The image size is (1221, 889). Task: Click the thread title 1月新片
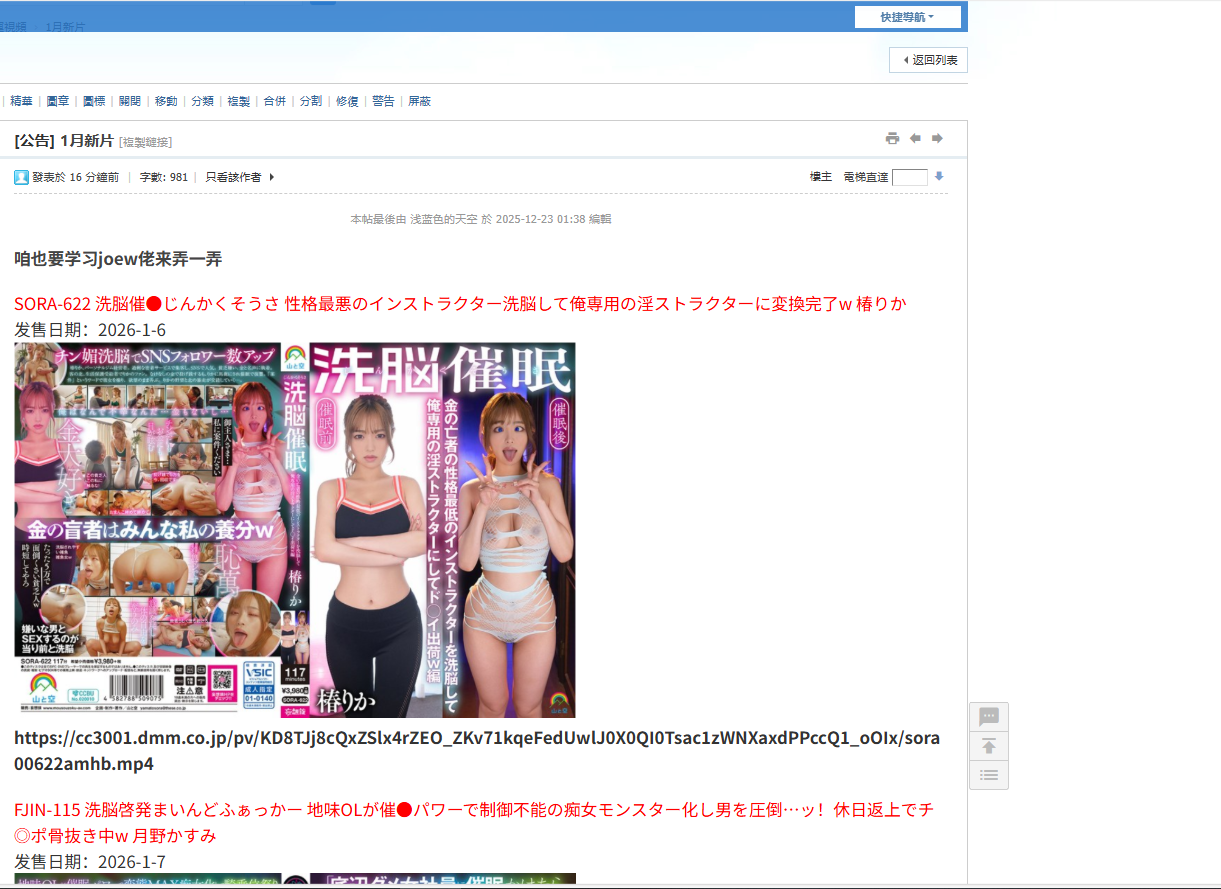pyautogui.click(x=87, y=141)
